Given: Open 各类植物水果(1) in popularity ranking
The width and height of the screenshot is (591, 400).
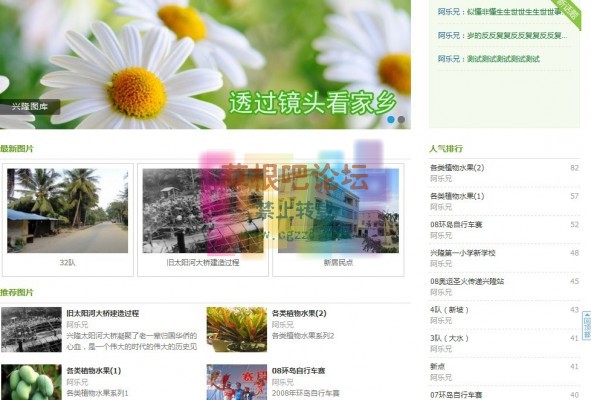Looking at the screenshot, I should point(457,196).
